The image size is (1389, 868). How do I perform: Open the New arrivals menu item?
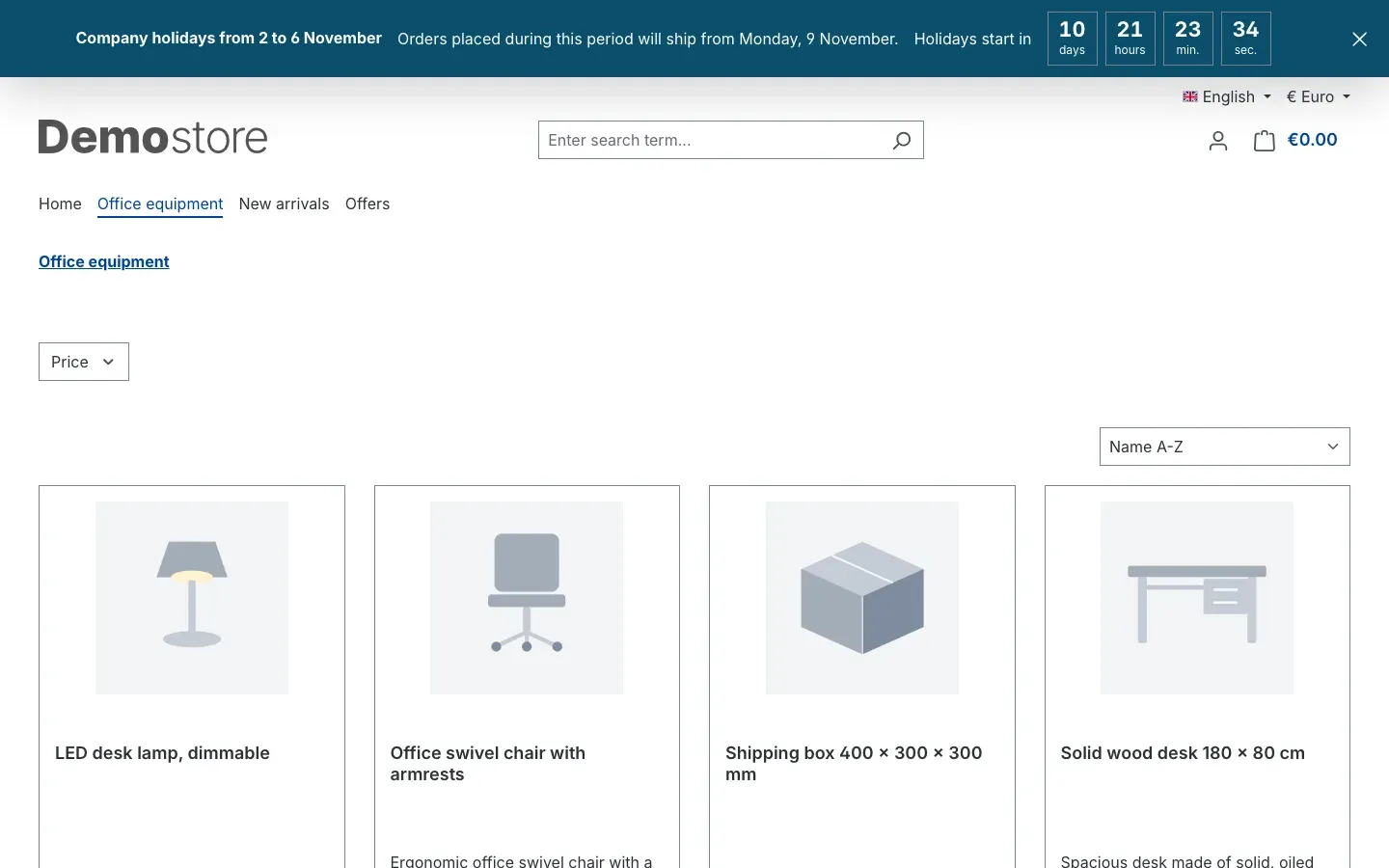click(284, 203)
